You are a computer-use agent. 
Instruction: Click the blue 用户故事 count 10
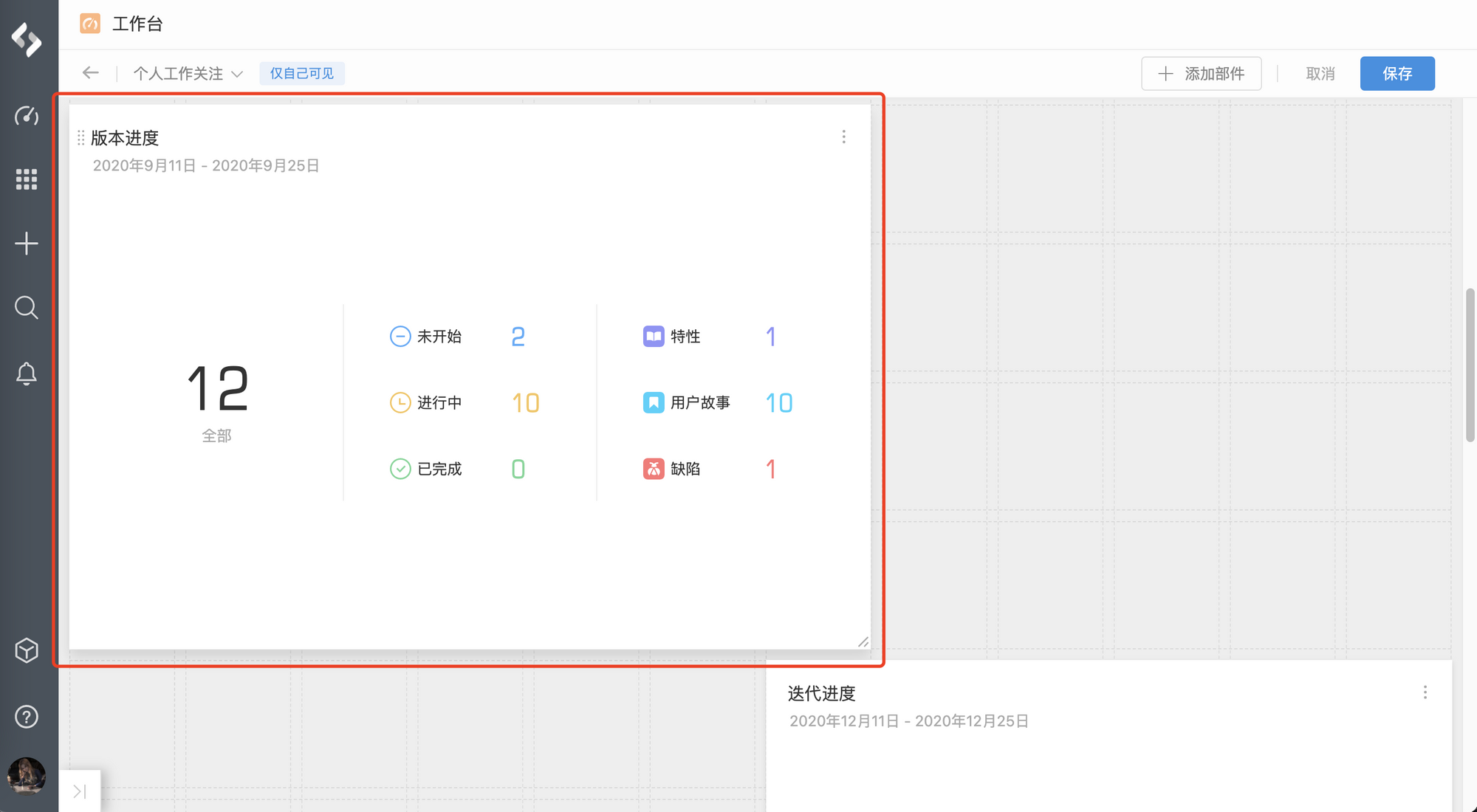coord(779,403)
